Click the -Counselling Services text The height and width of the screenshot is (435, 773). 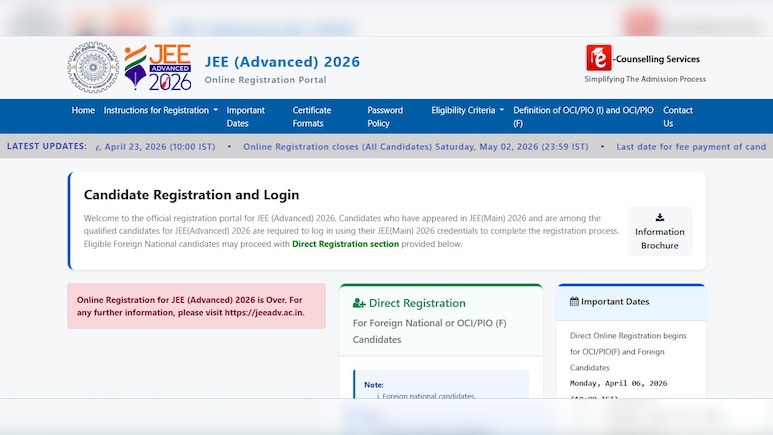(x=656, y=59)
